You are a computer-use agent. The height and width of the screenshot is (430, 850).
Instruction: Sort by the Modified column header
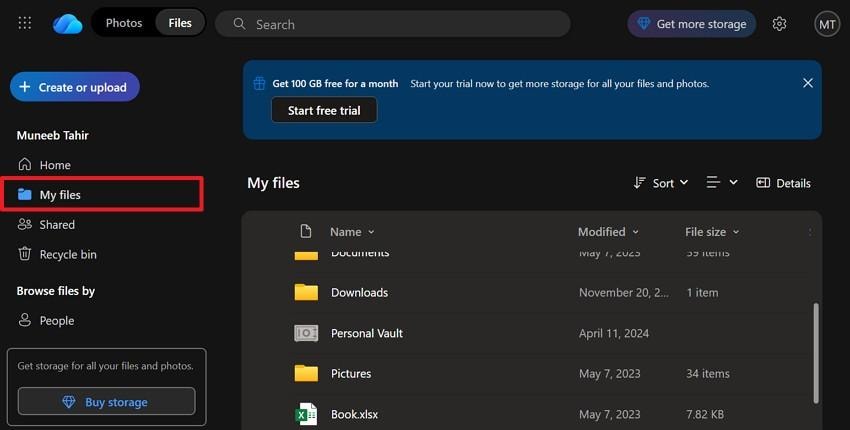[608, 232]
